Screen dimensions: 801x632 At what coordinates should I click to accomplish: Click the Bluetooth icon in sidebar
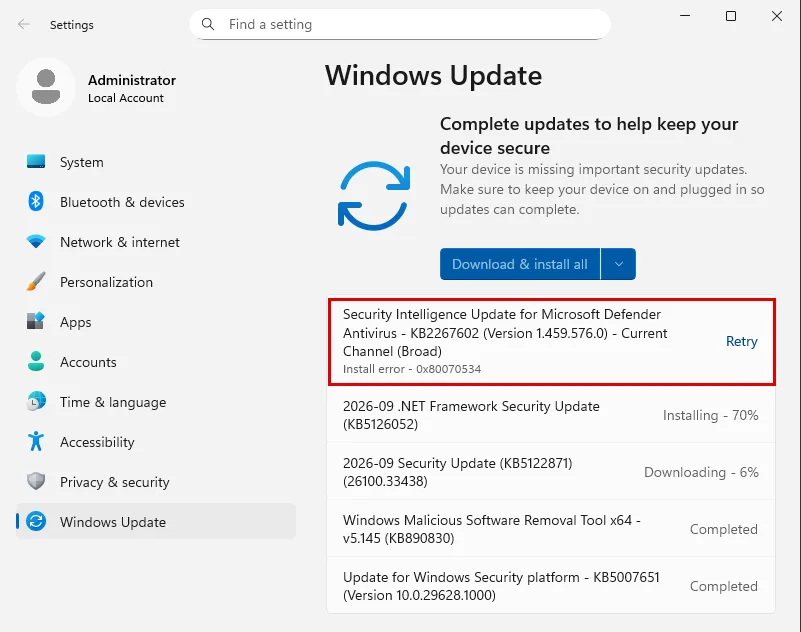[36, 201]
